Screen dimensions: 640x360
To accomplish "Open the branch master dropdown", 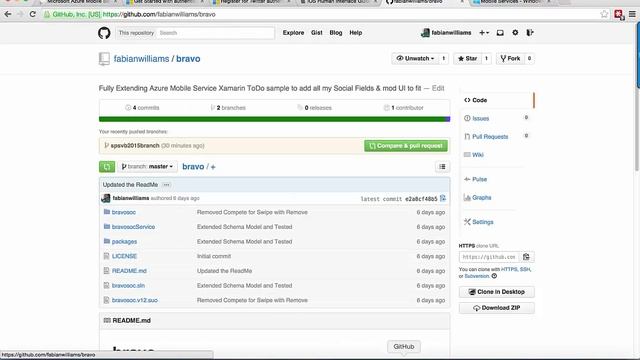I will pyautogui.click(x=147, y=167).
